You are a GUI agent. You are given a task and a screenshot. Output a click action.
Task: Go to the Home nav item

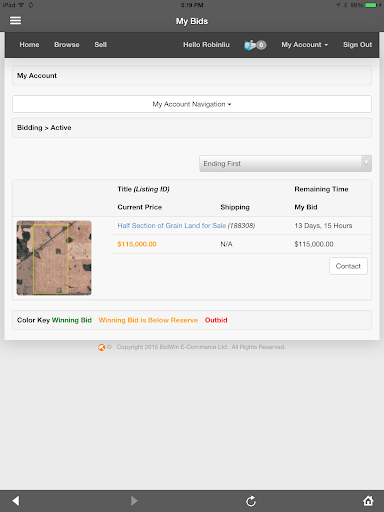coord(29,45)
